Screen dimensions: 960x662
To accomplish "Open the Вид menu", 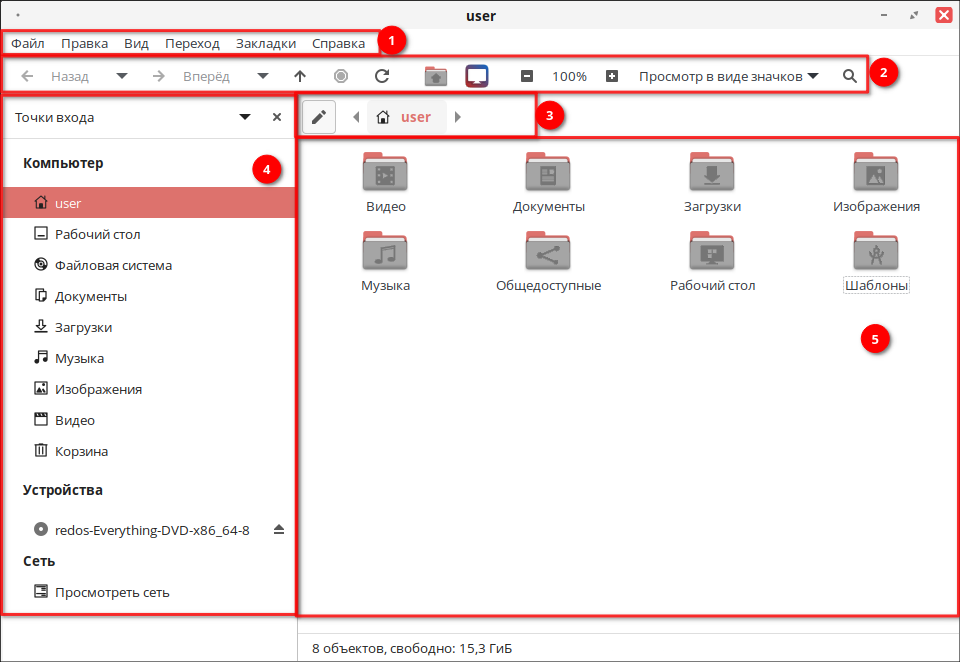I will [x=136, y=43].
